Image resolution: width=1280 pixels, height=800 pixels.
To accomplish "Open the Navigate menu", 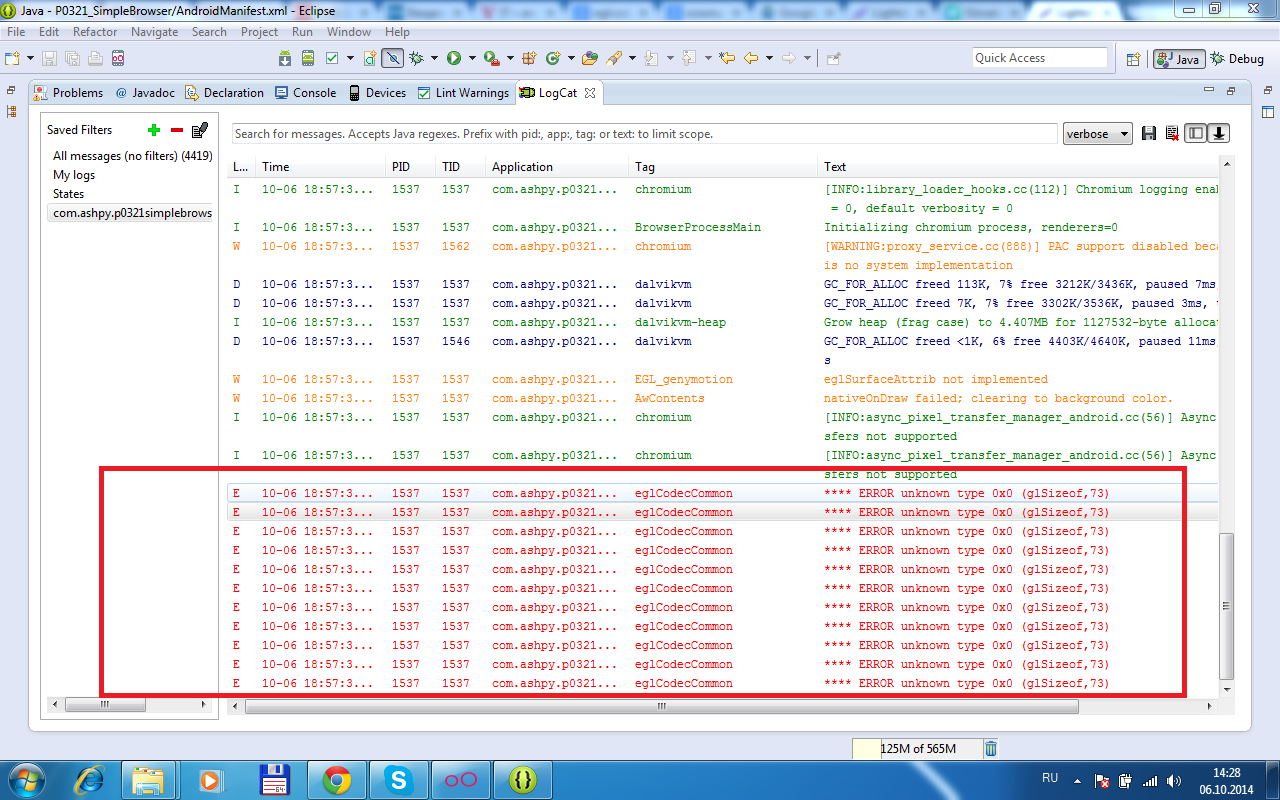I will click(154, 32).
